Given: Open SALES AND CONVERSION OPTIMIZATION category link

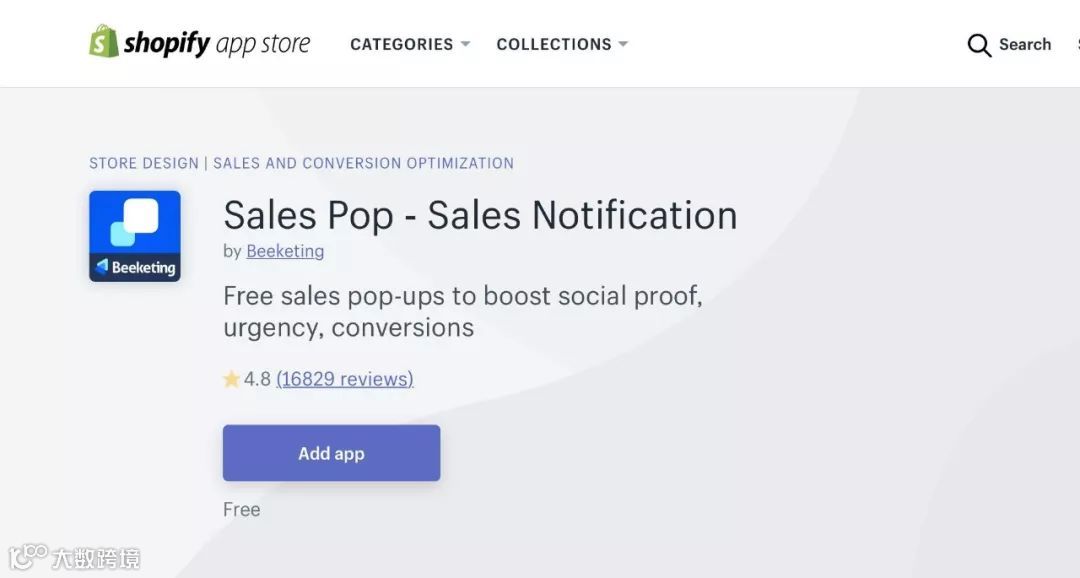Looking at the screenshot, I should [x=363, y=163].
